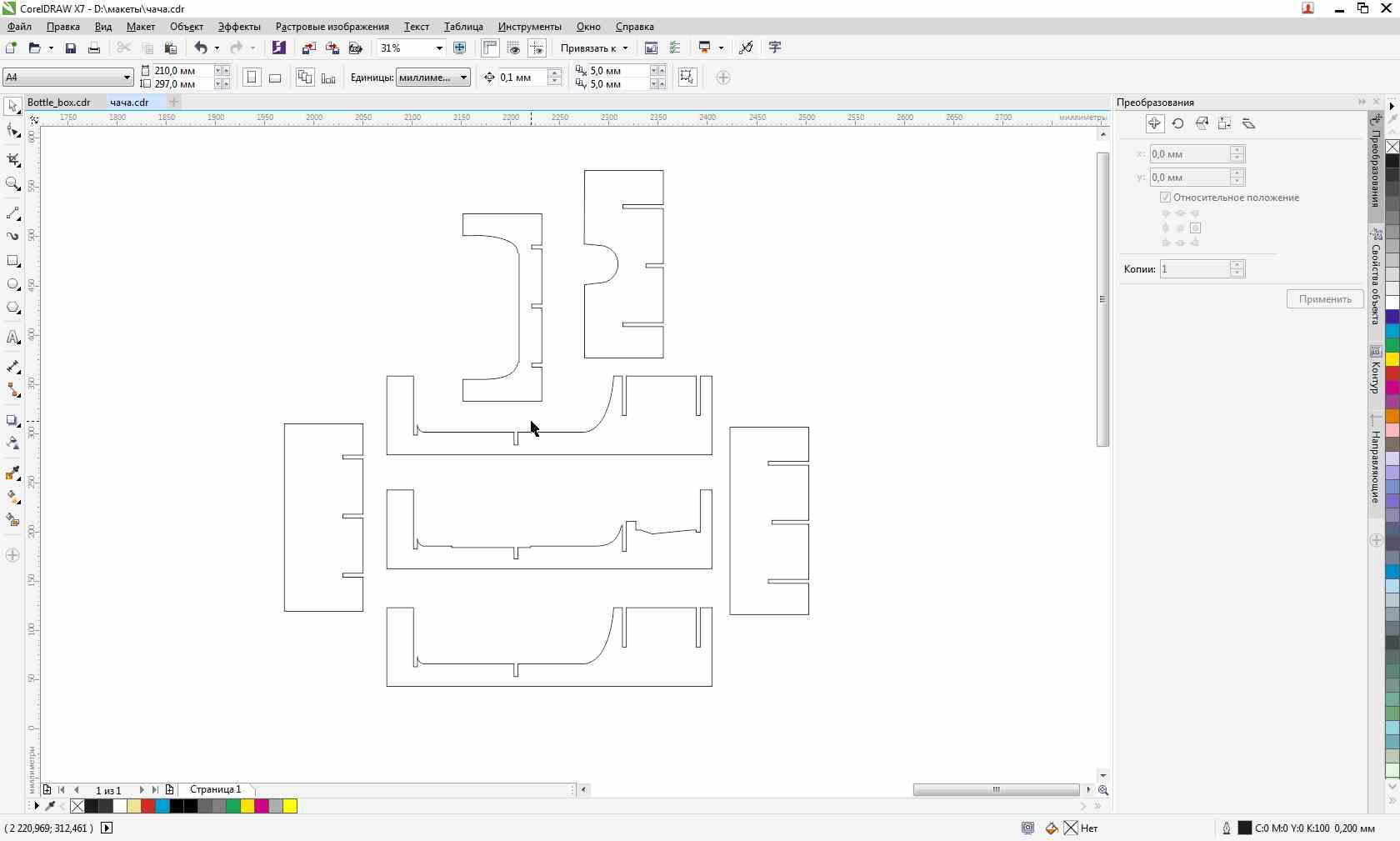Expand the Undo history dropdown arrow
Viewport: 1400px width, 841px height.
[217, 48]
